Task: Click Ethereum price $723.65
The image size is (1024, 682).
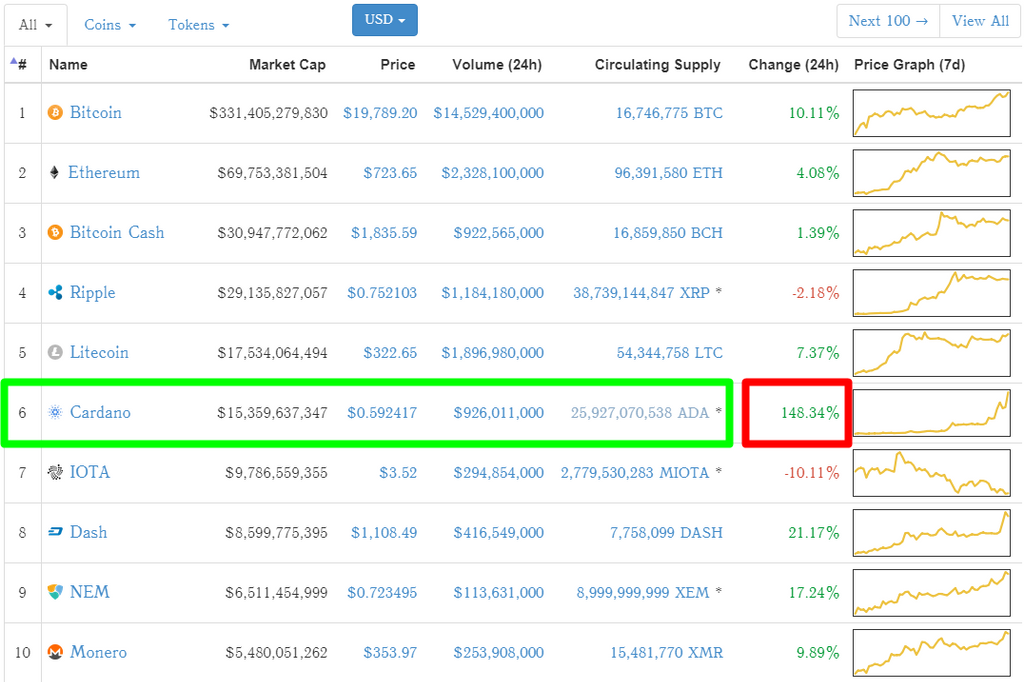Action: (390, 173)
